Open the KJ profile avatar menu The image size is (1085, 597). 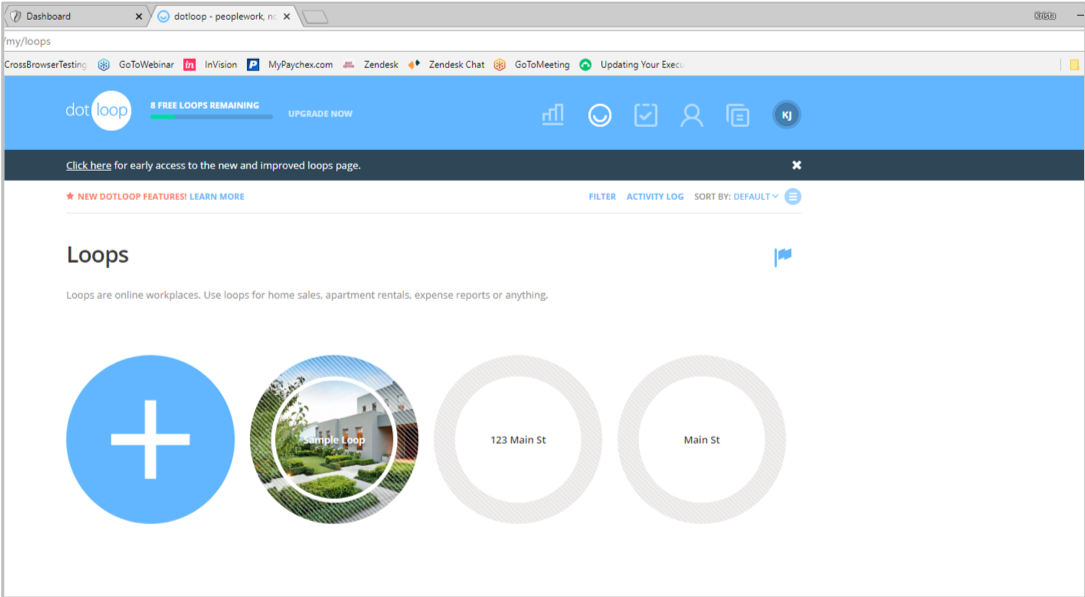click(x=786, y=114)
